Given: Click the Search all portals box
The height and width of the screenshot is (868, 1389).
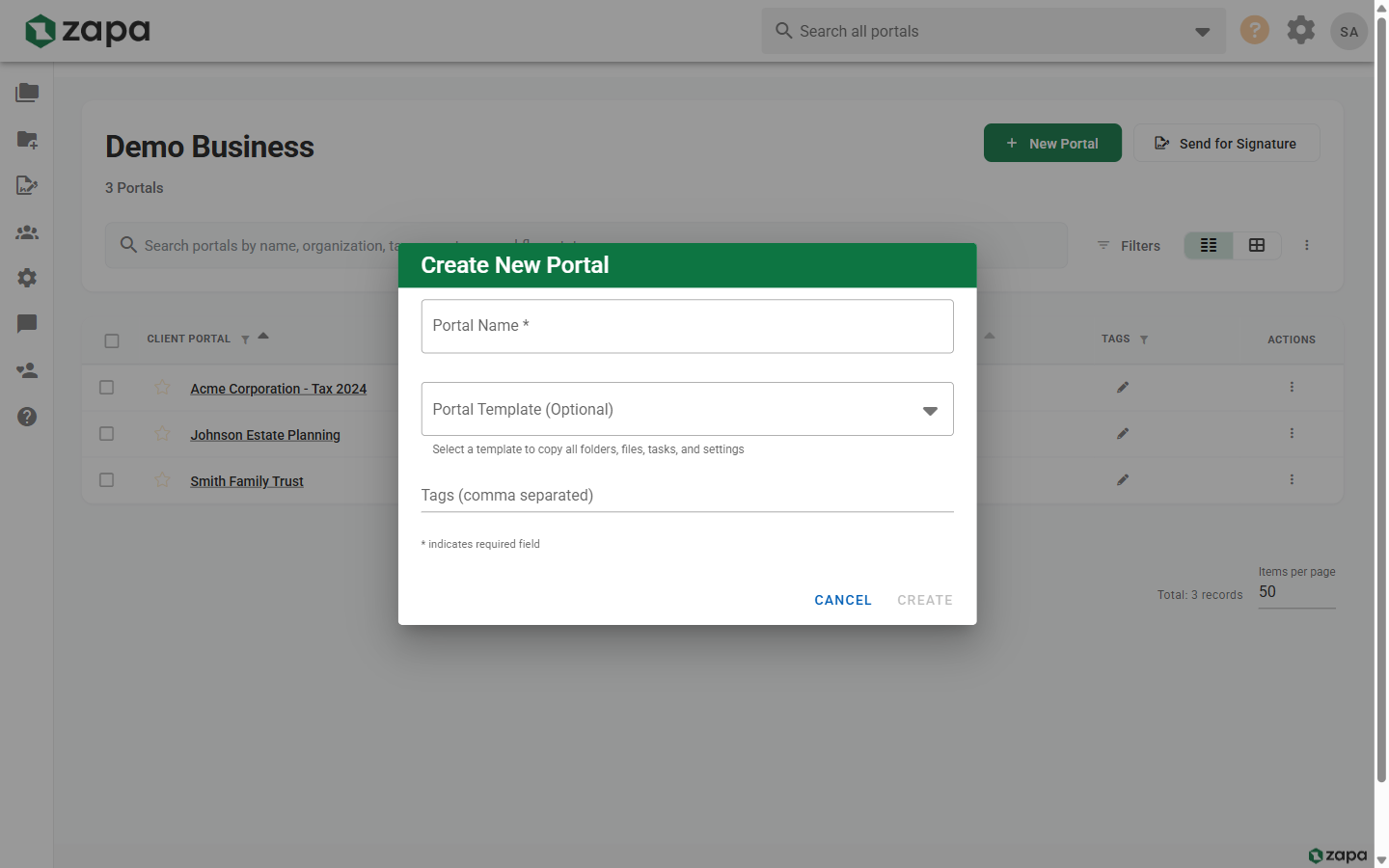Looking at the screenshot, I should [994, 31].
